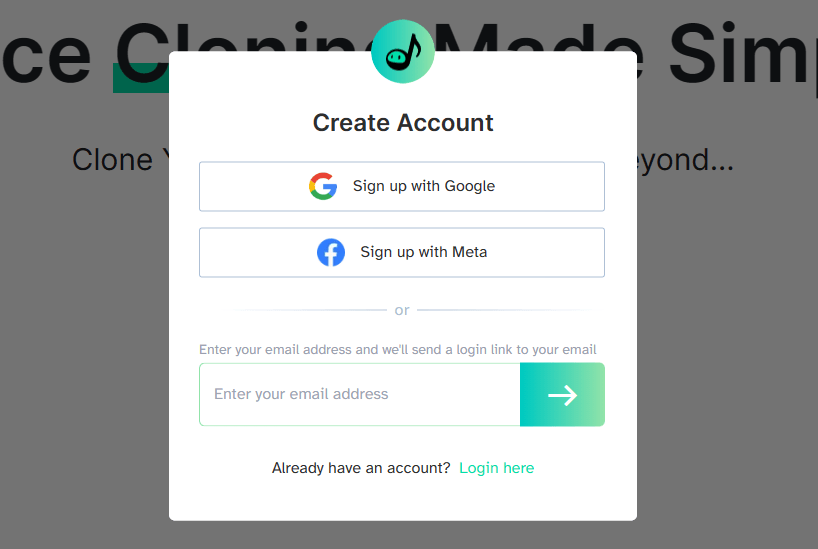Click the login link instruction text above the field
818x549 pixels.
pos(398,350)
